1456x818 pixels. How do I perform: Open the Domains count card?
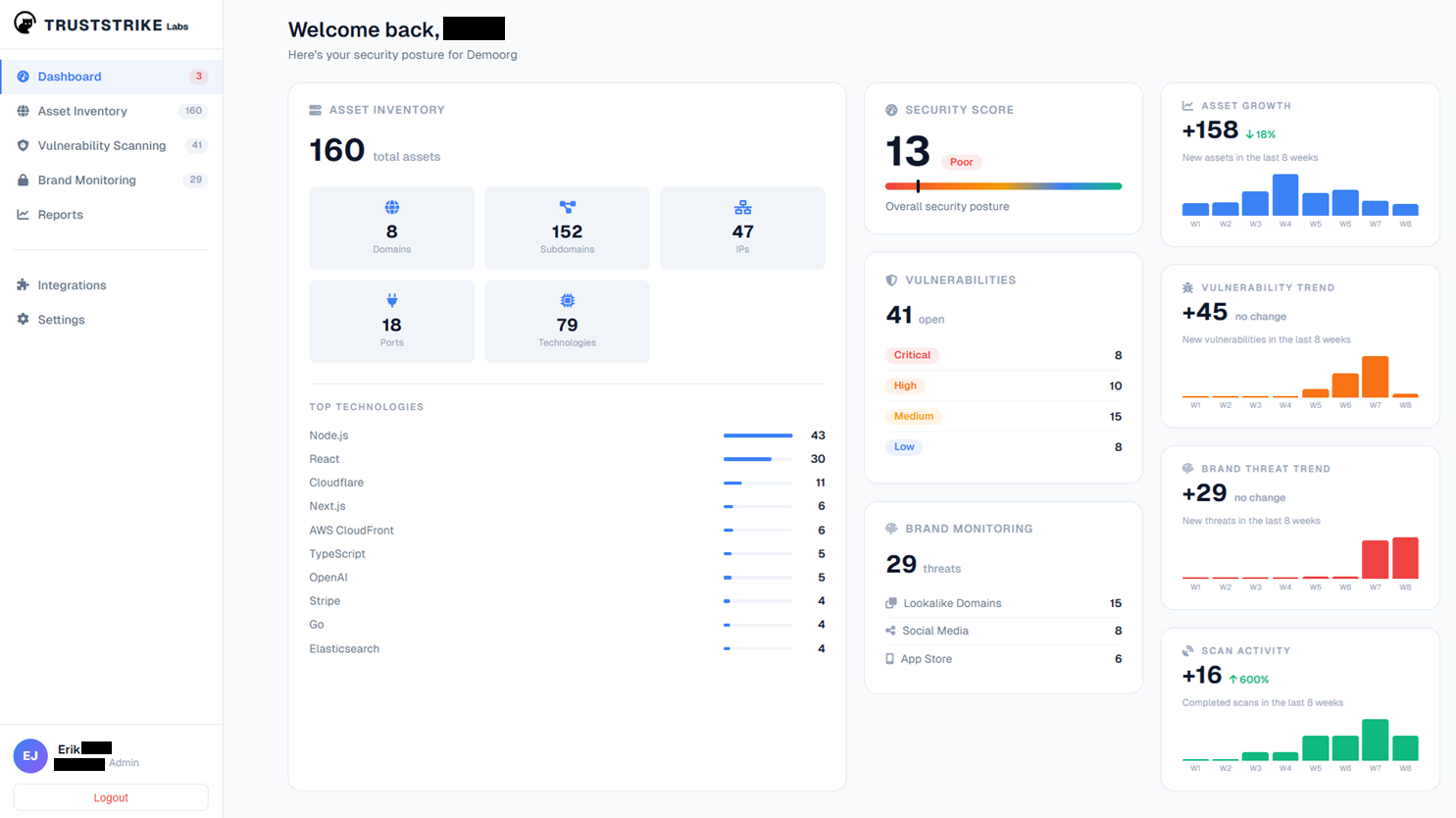pos(392,228)
